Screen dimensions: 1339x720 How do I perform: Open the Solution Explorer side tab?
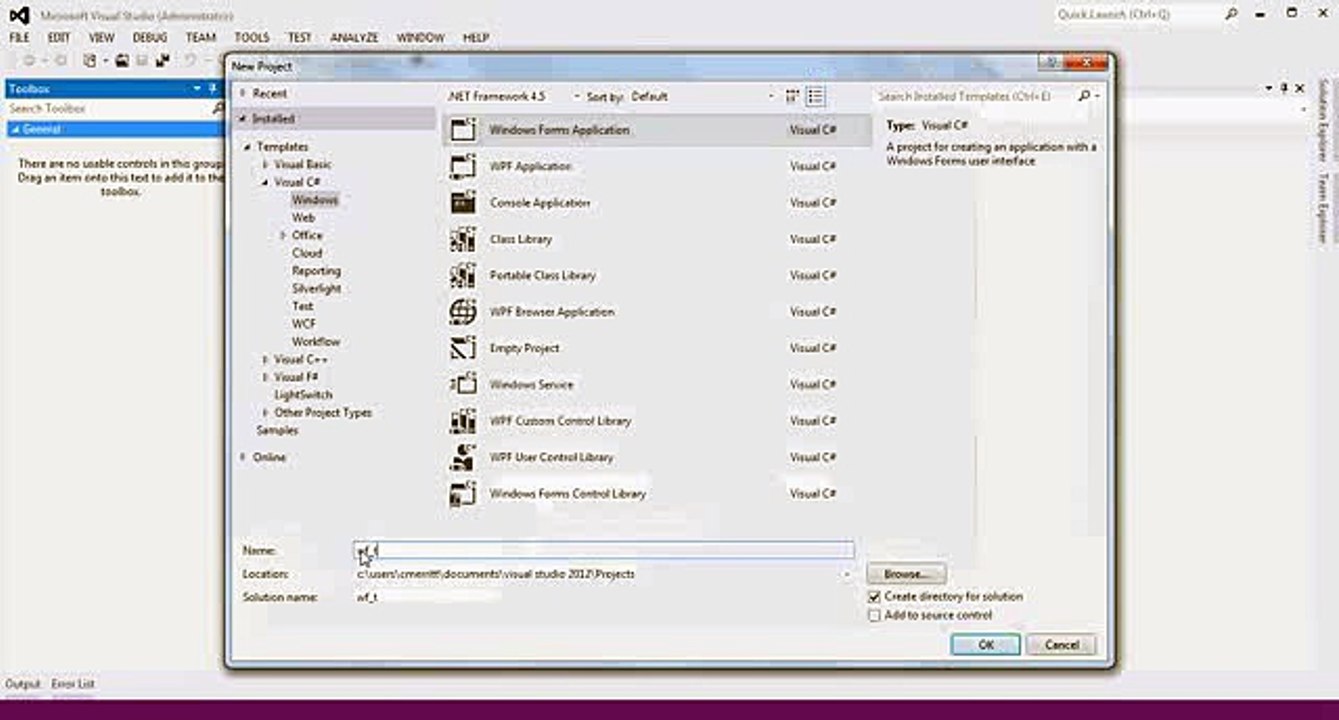click(1322, 122)
